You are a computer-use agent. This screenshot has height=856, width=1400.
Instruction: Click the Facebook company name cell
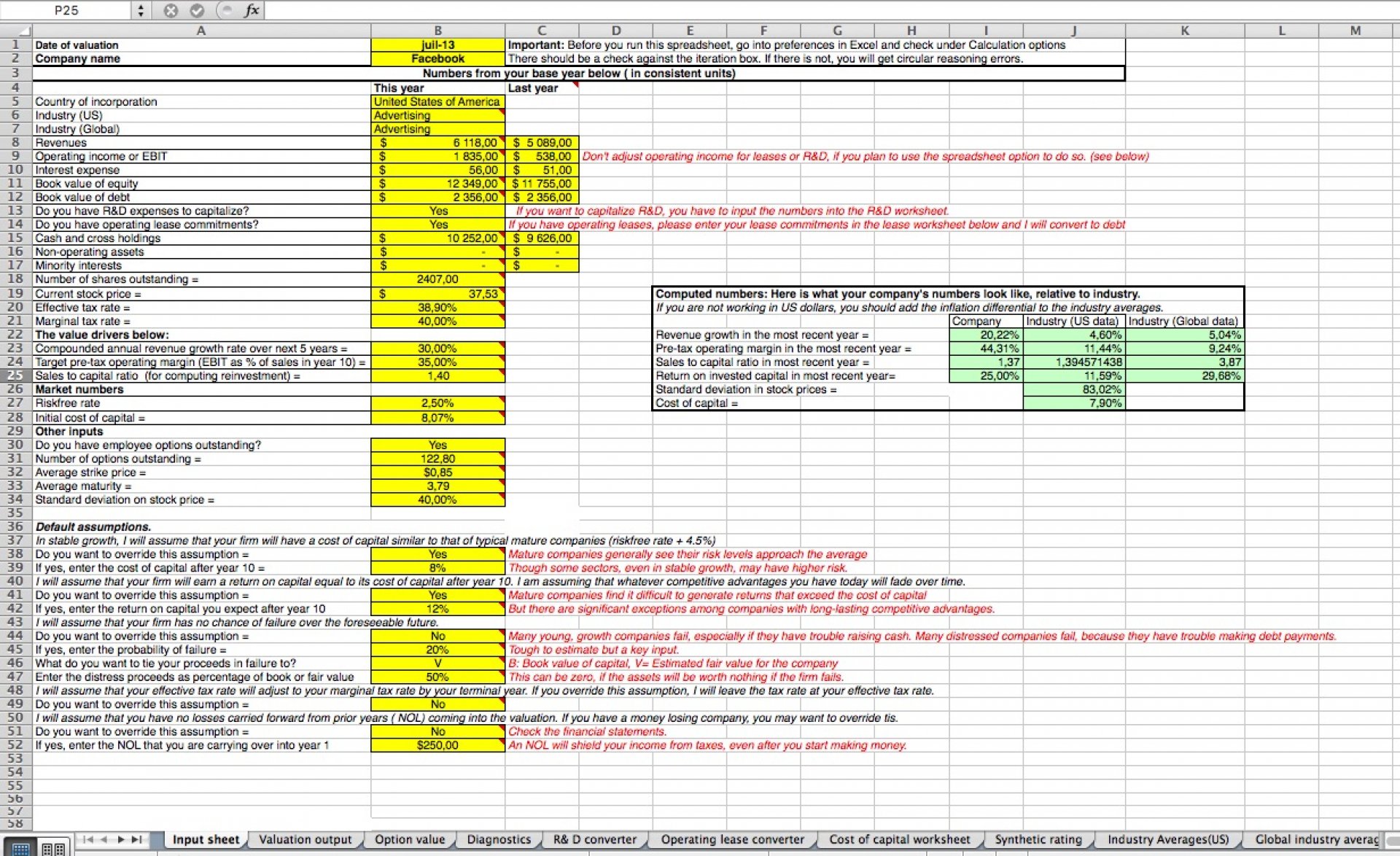(437, 58)
